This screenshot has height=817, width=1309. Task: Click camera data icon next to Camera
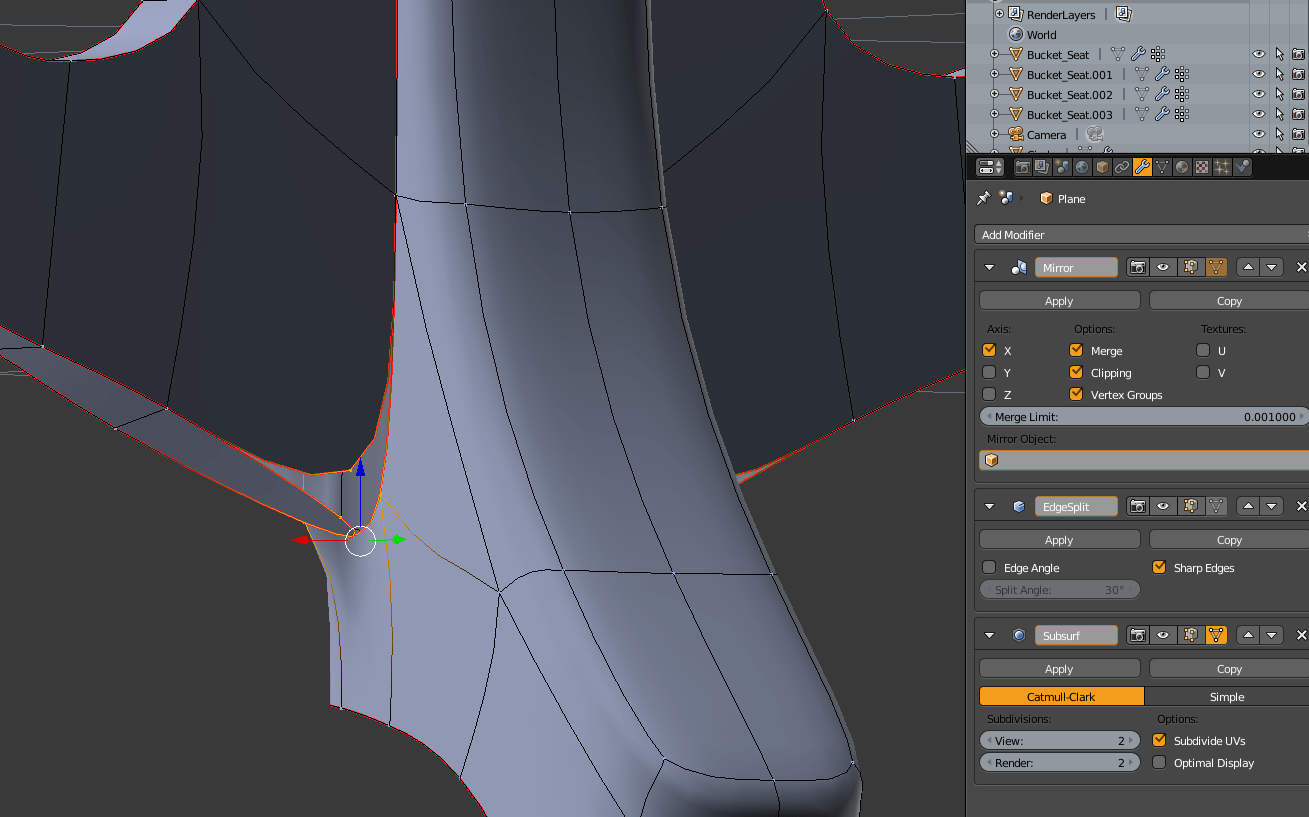pos(1094,134)
